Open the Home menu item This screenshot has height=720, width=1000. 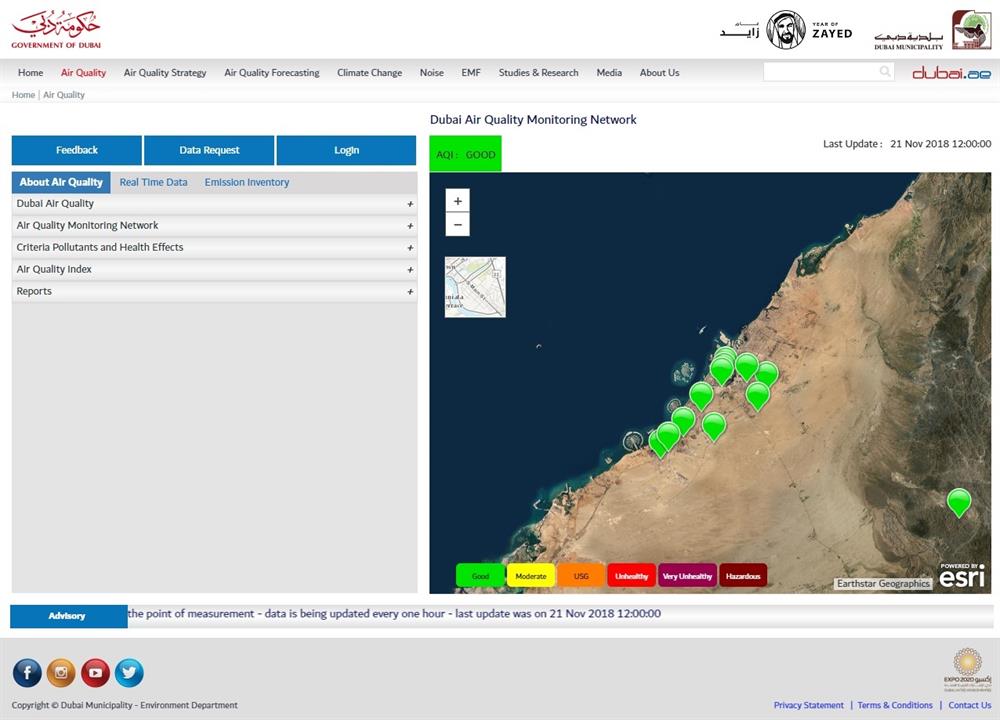[x=31, y=73]
